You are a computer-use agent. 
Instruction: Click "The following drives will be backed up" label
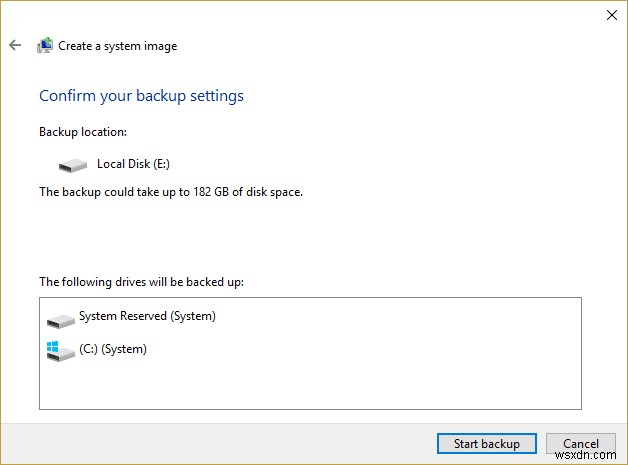(141, 282)
